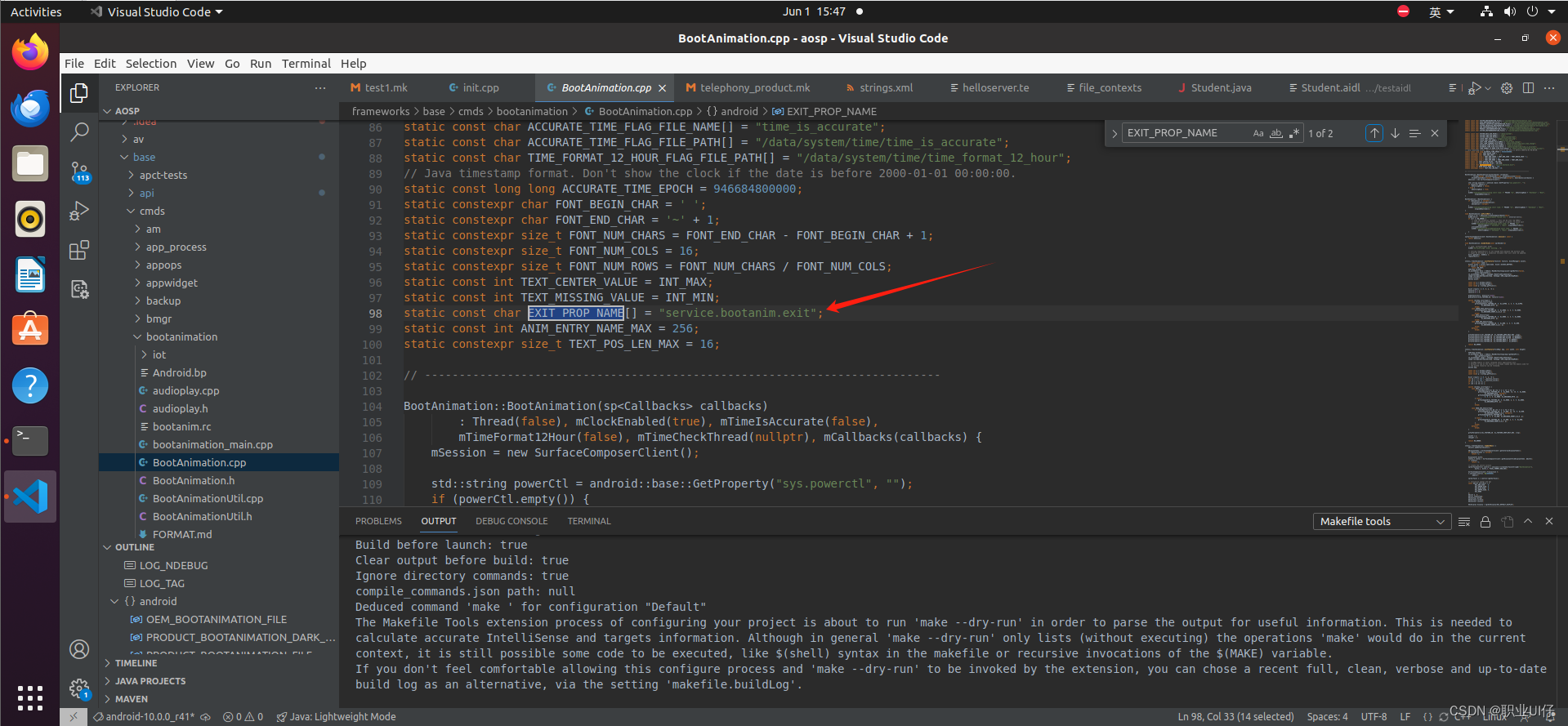Click the debug run icon in editor toolbar
Viewport: 1568px width, 726px height.
tap(1475, 87)
